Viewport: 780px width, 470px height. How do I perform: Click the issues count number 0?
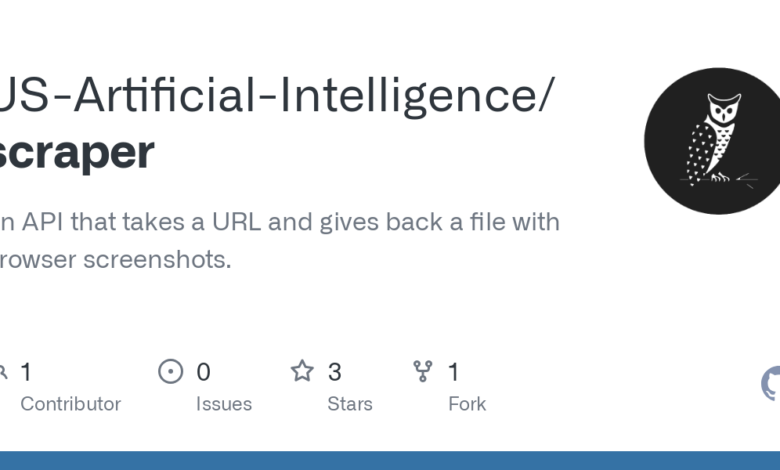pos(203,372)
